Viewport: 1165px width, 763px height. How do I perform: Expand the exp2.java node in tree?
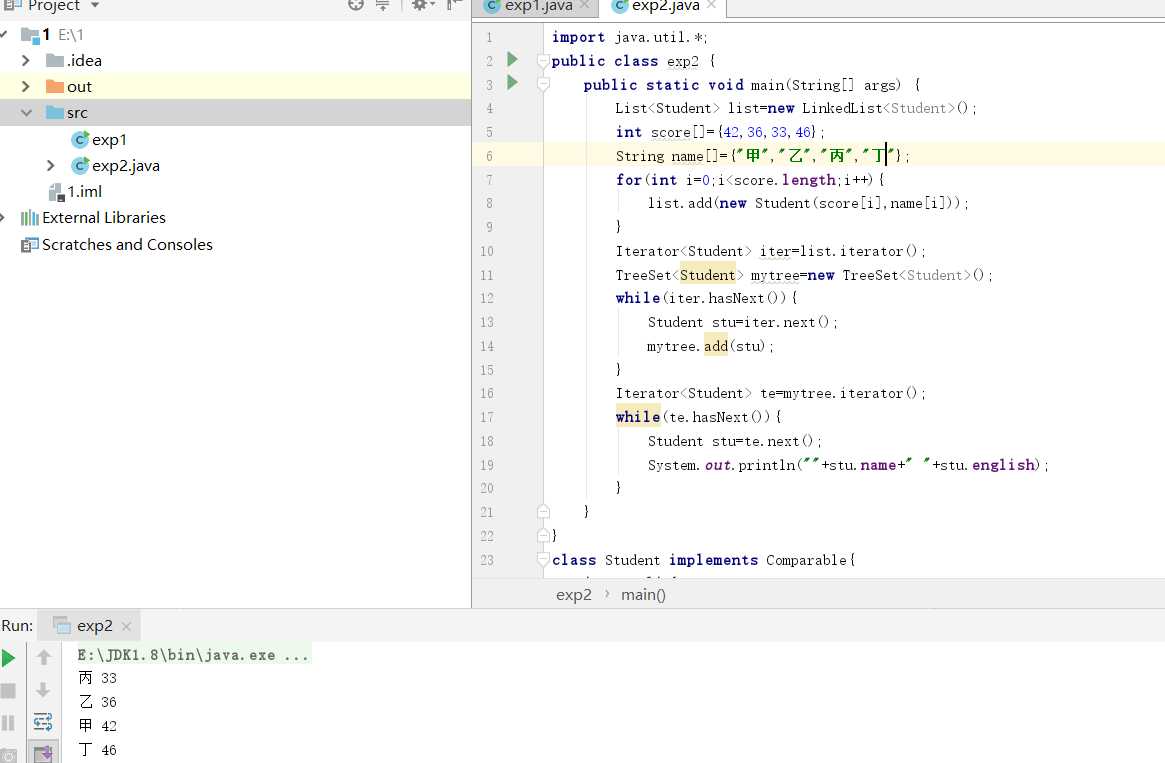pyautogui.click(x=51, y=165)
